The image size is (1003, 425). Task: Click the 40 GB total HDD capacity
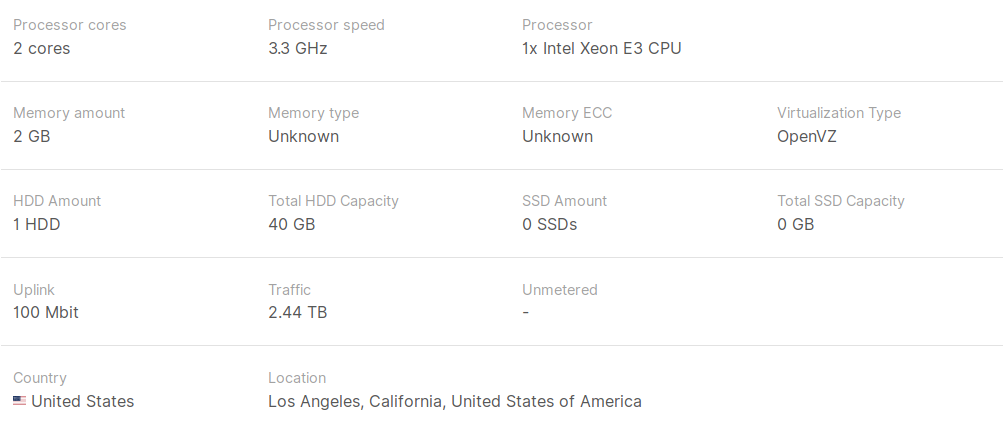[292, 225]
